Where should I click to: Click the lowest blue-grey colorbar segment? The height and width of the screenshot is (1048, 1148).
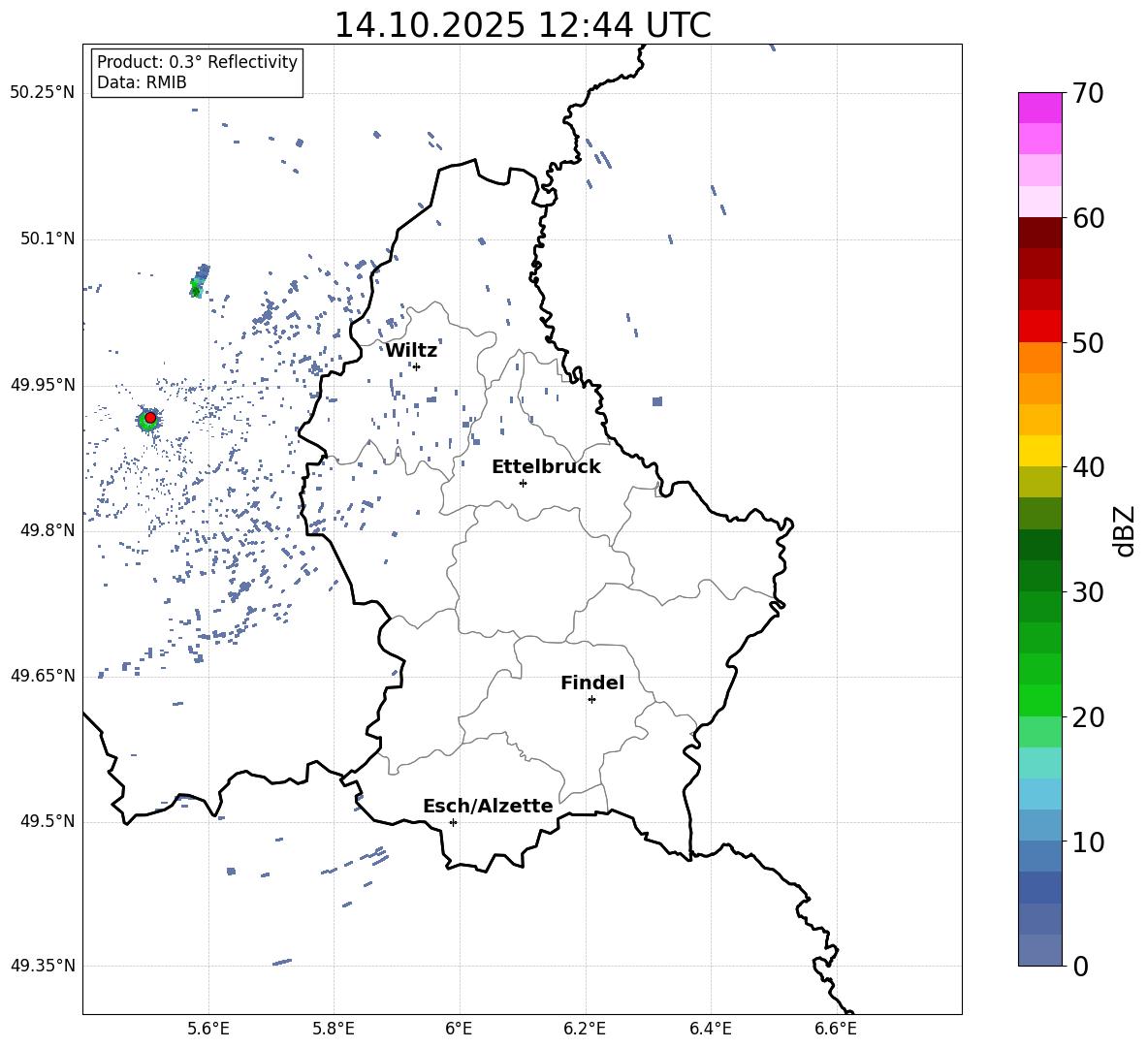(1040, 951)
